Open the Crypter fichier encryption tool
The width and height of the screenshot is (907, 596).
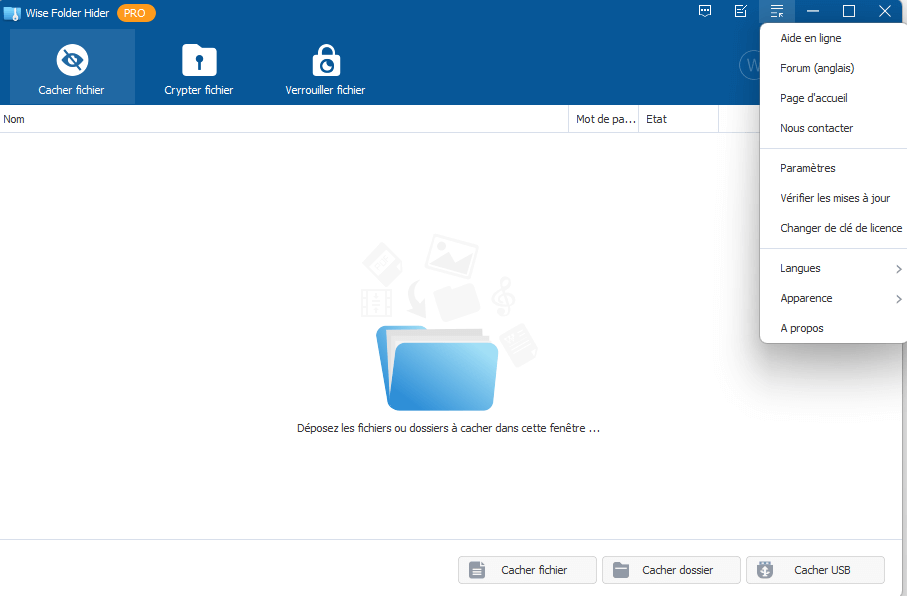pos(198,66)
